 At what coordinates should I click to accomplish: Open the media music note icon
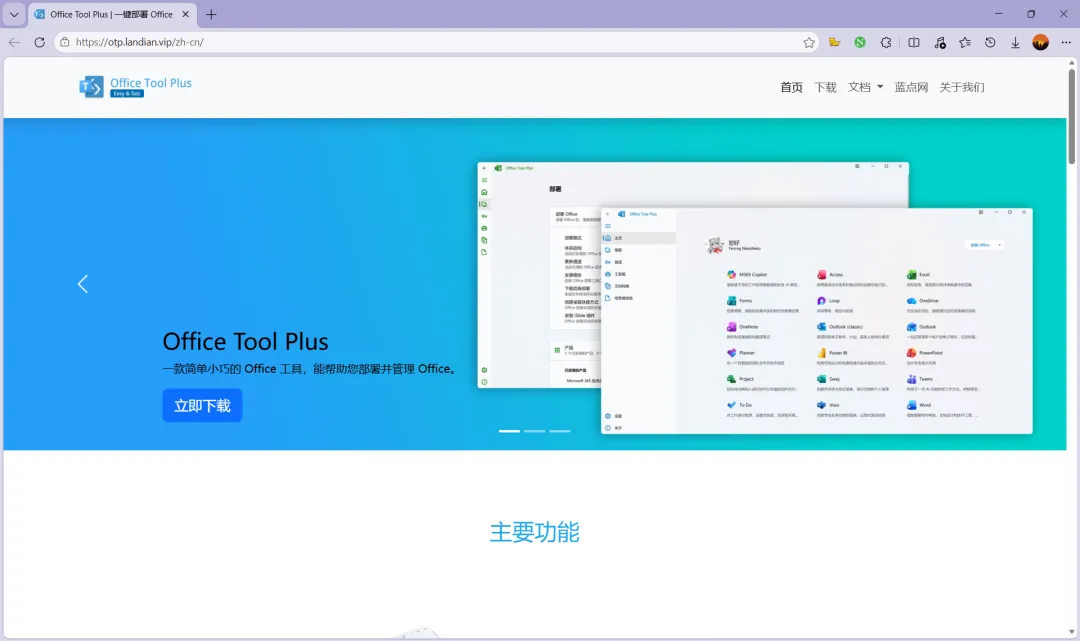pyautogui.click(x=939, y=43)
